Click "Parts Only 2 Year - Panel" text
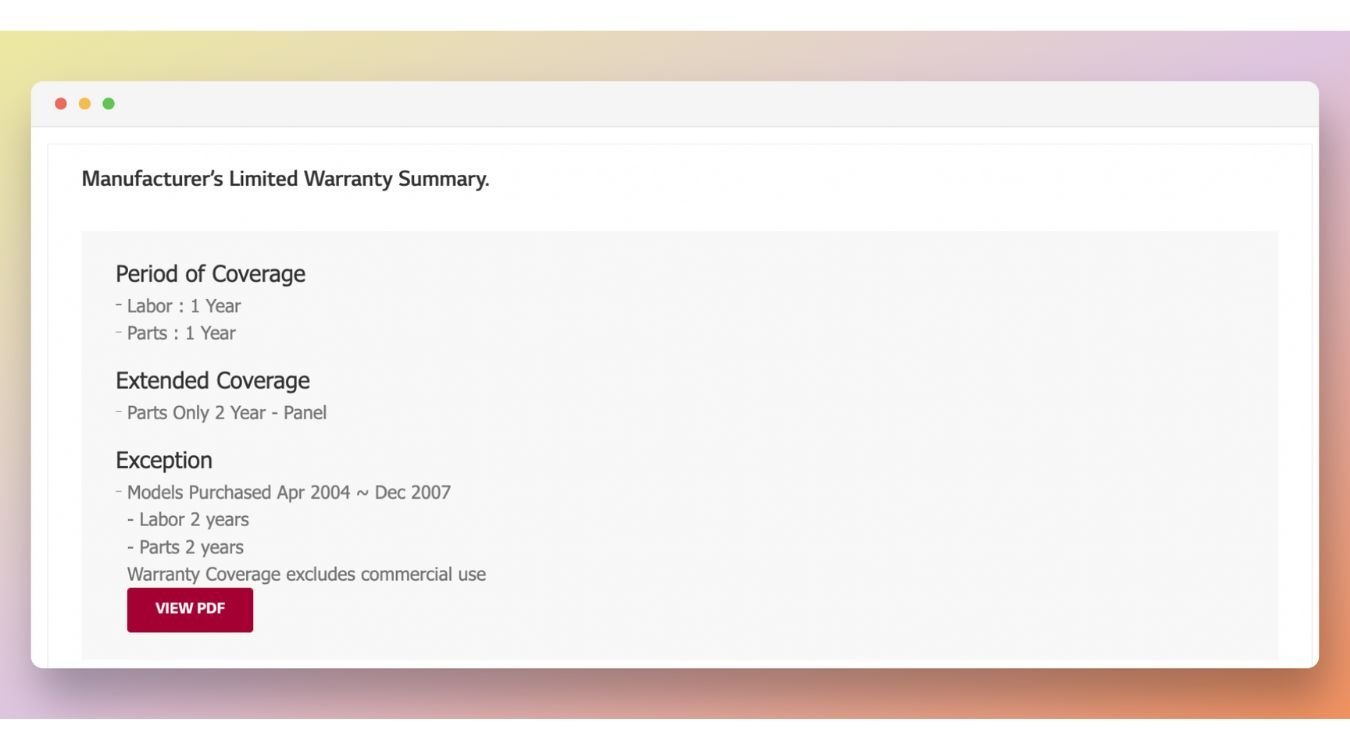 coord(226,412)
